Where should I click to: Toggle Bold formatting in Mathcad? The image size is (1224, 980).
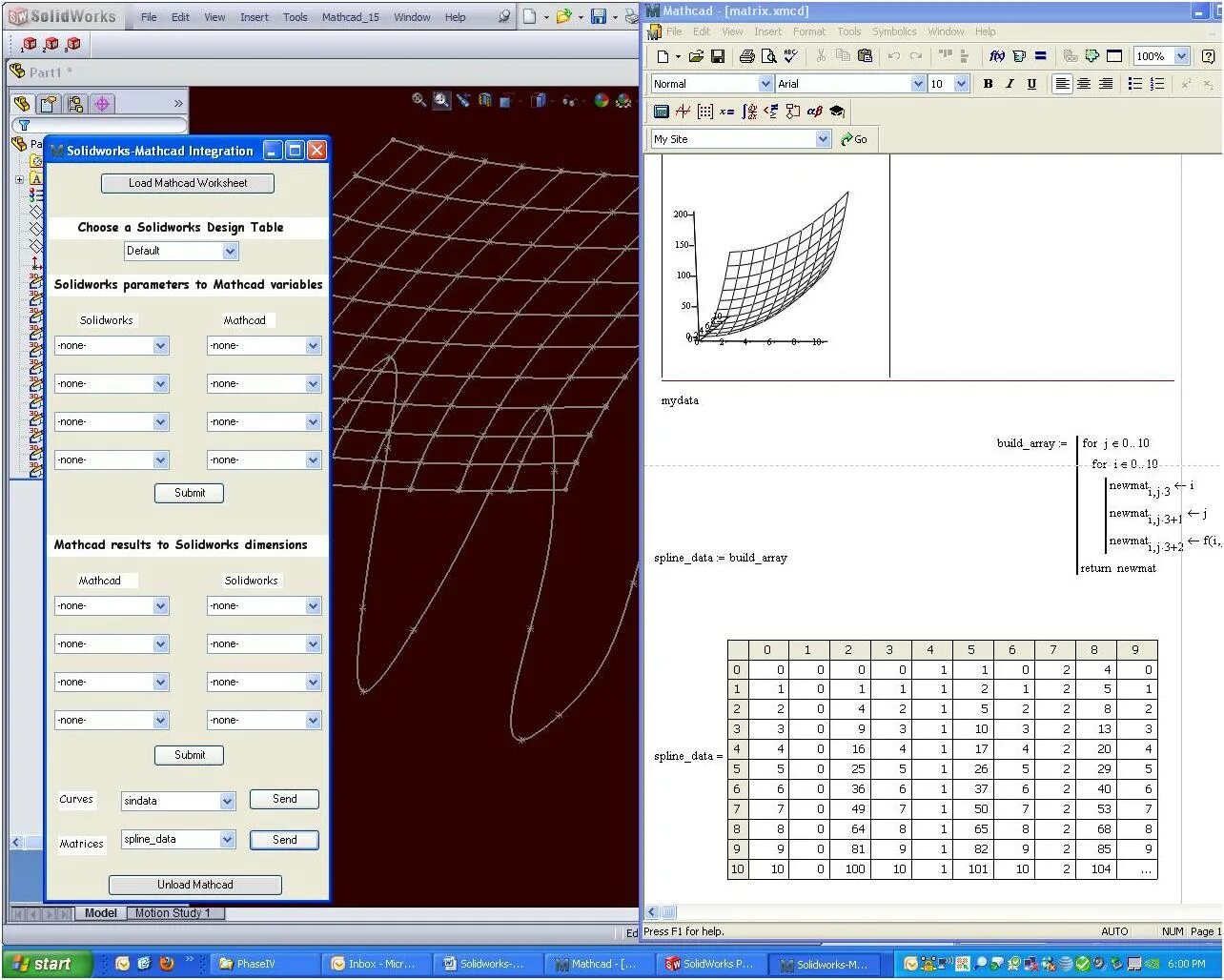tap(988, 84)
